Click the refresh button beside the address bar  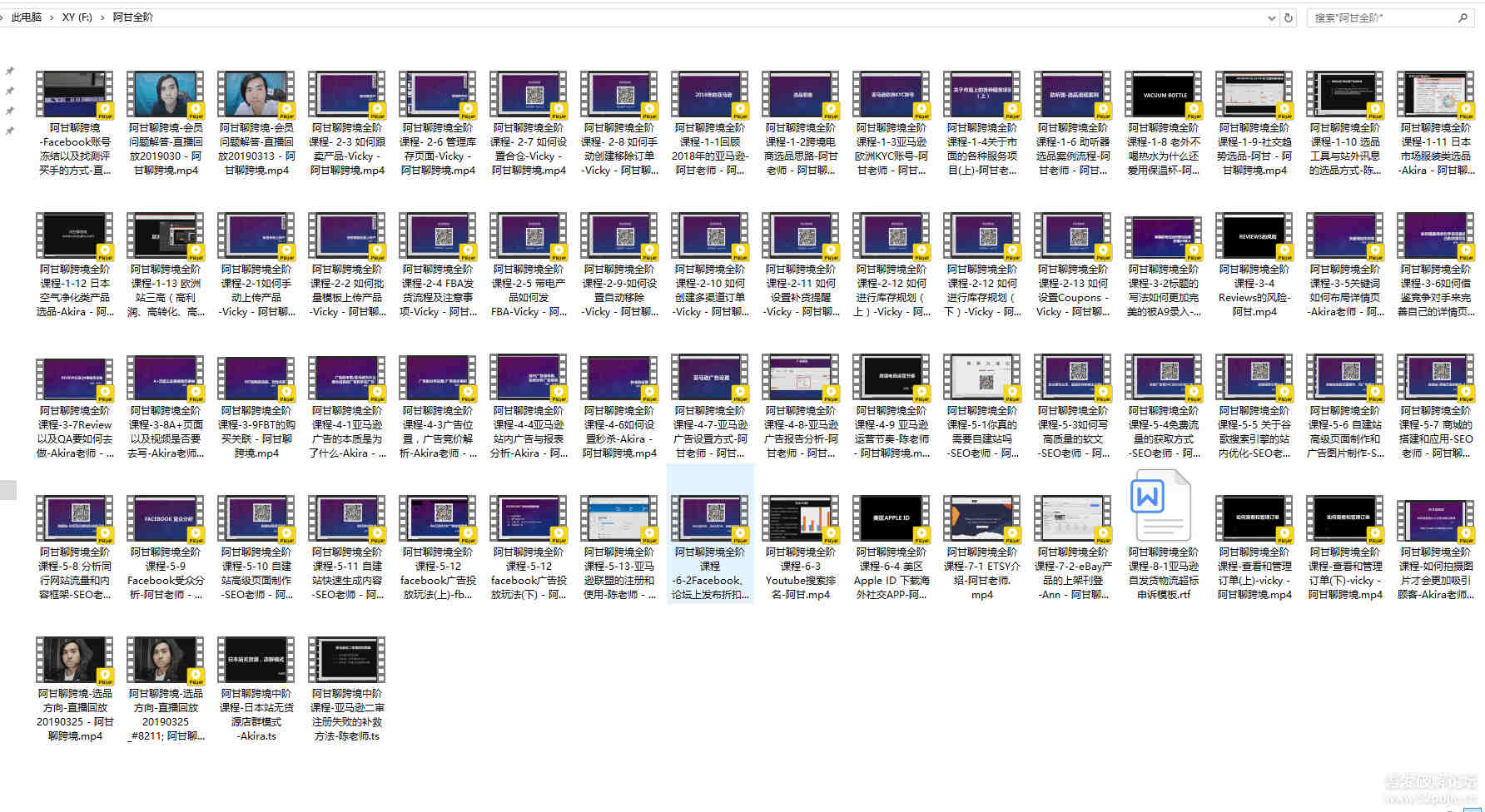tap(1289, 17)
